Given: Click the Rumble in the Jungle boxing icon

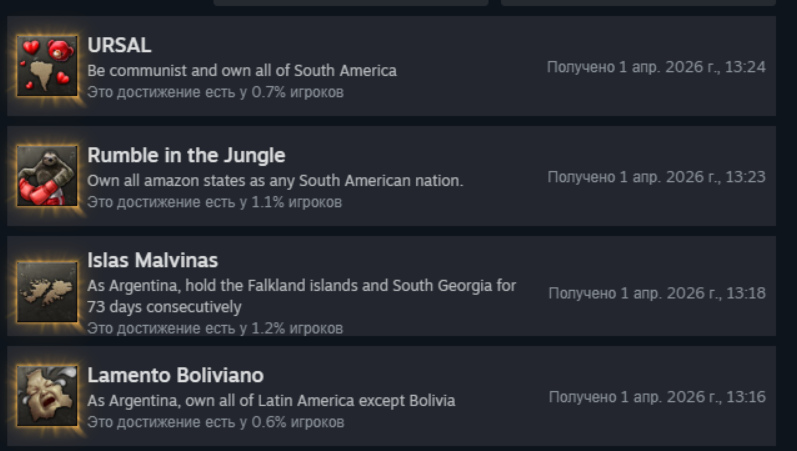Looking at the screenshot, I should coord(47,176).
